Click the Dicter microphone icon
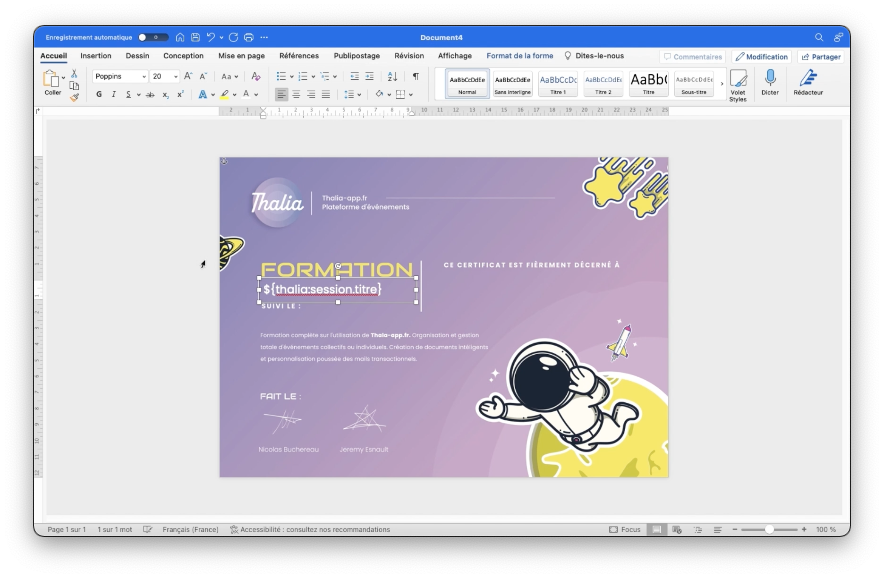The image size is (884, 578). (770, 78)
